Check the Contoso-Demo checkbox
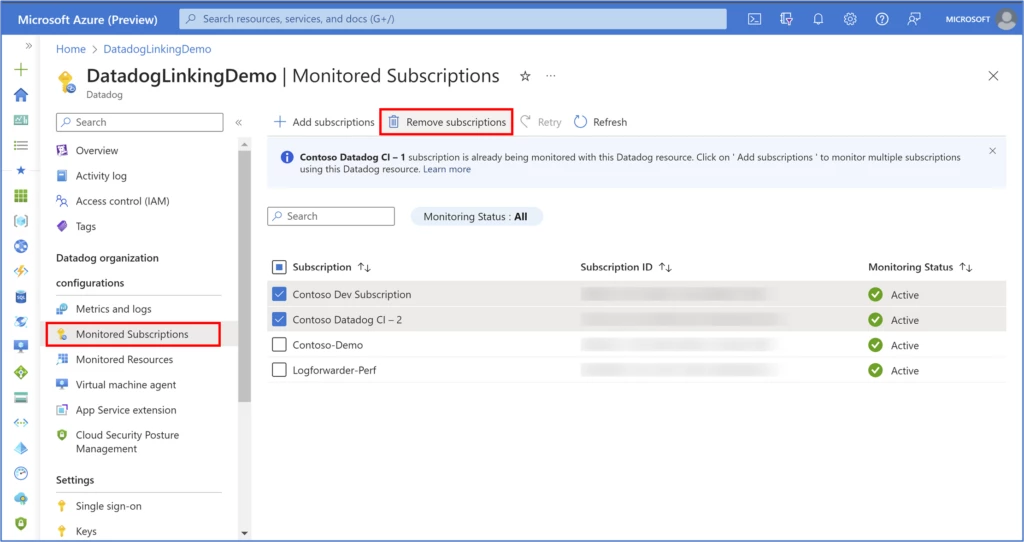1024x542 pixels. [279, 345]
